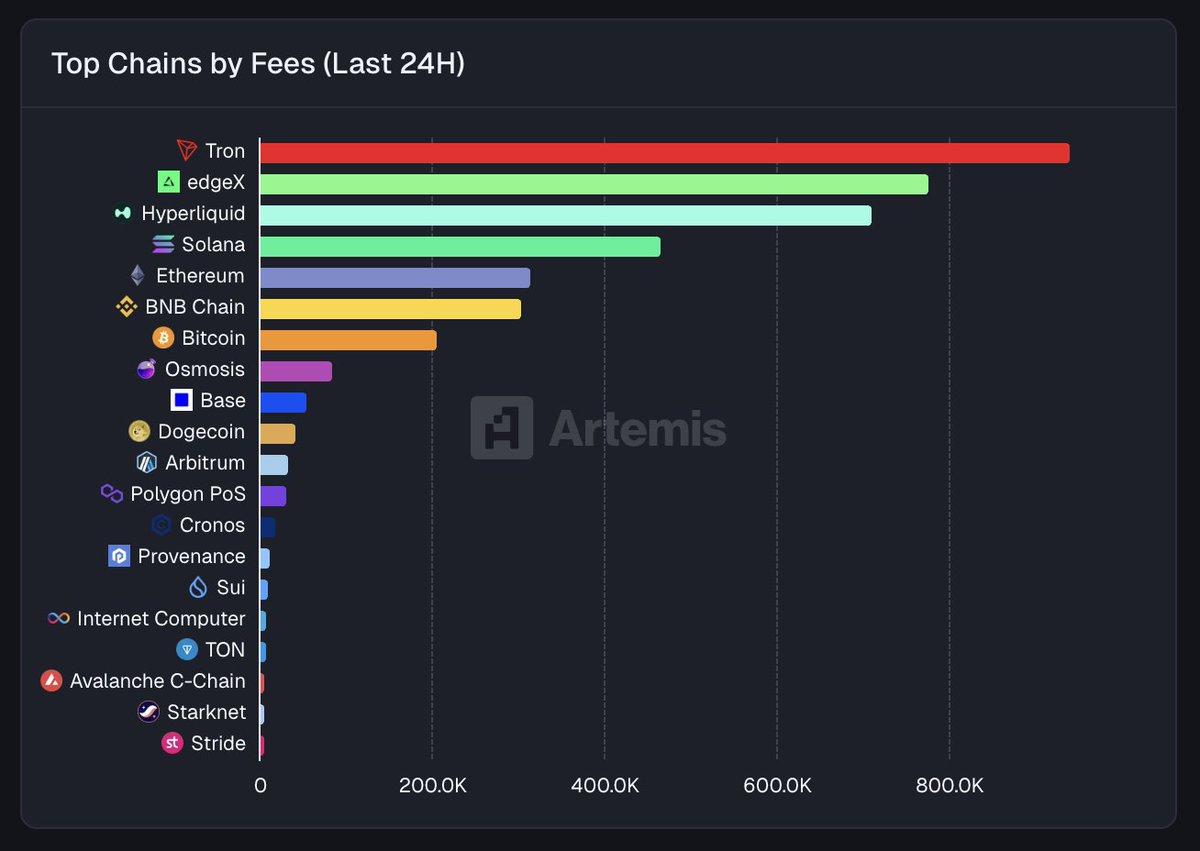
Task: Click the Dogecoin logo icon
Action: coord(140,432)
